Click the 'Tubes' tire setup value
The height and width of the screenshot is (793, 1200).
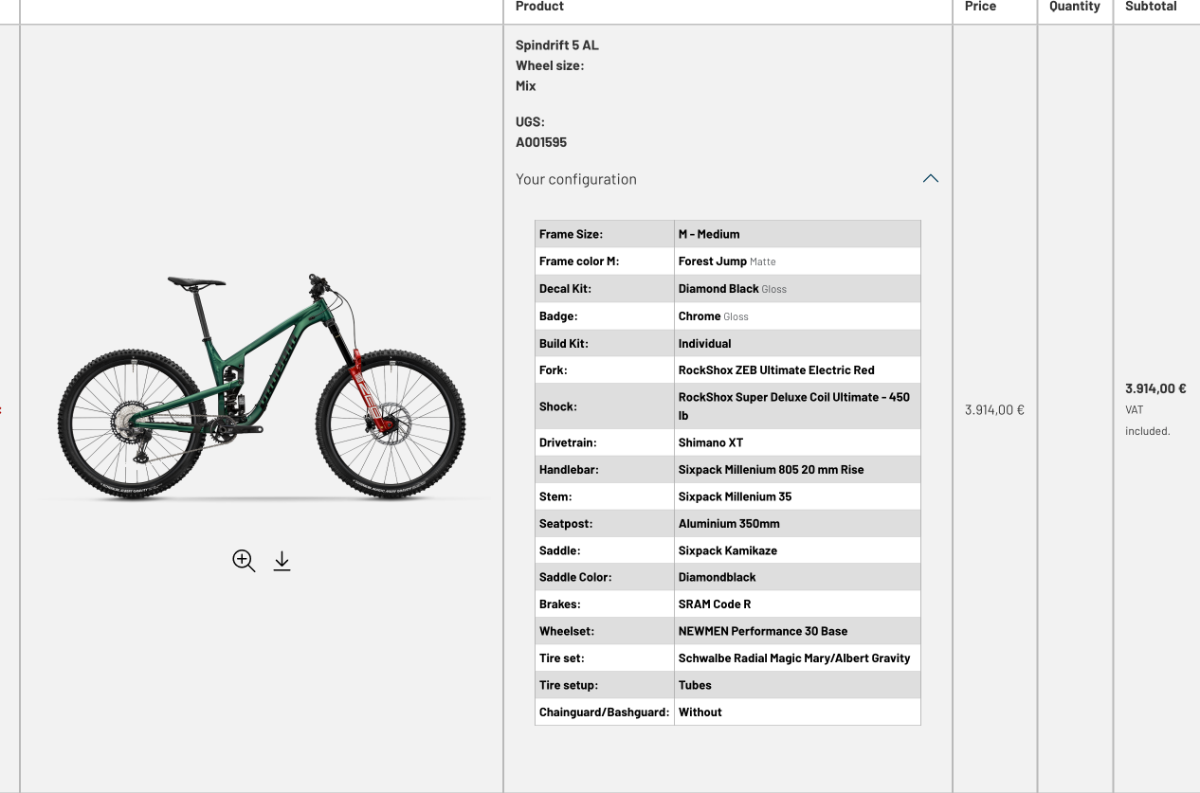(x=695, y=685)
